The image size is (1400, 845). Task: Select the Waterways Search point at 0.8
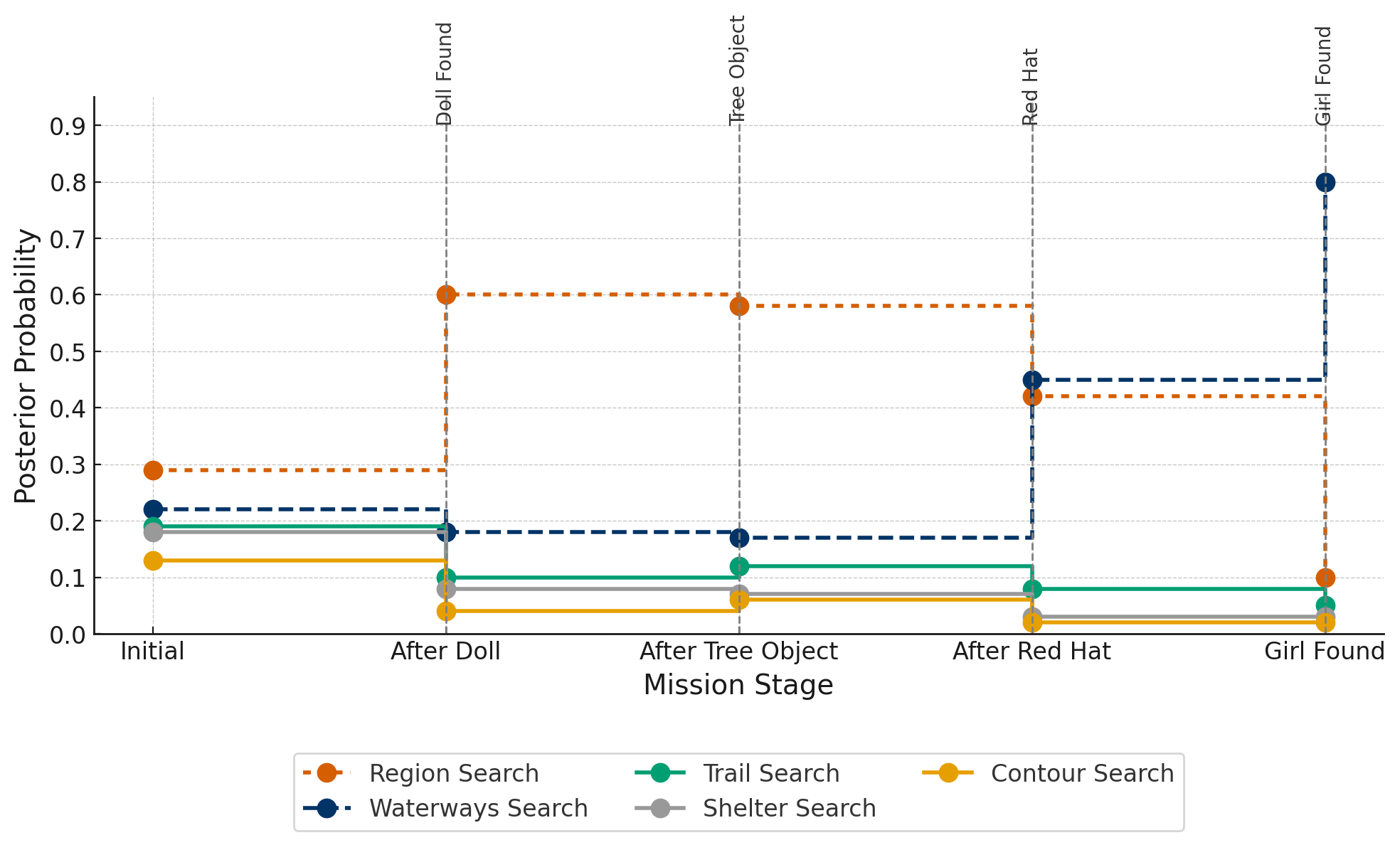coord(1325,182)
